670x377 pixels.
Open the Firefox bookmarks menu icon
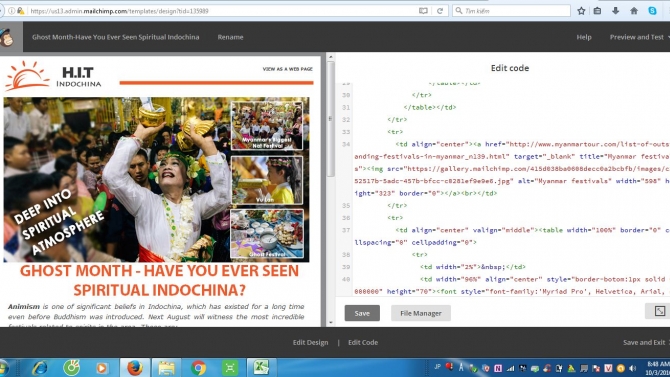pos(597,11)
